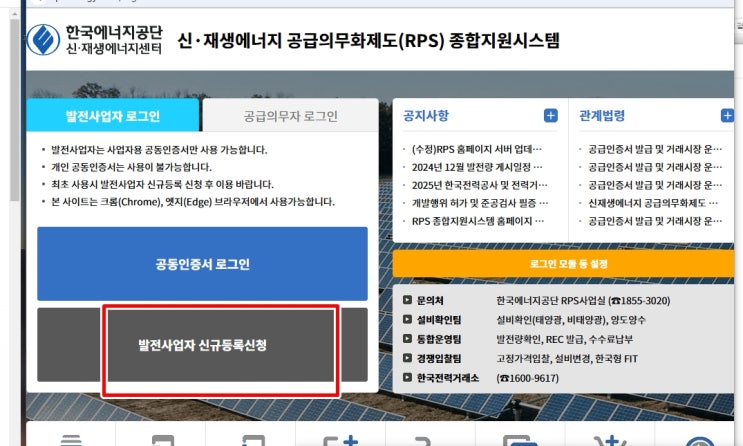
Task: Click the 통합운영팀 bullet icon
Action: click(407, 339)
